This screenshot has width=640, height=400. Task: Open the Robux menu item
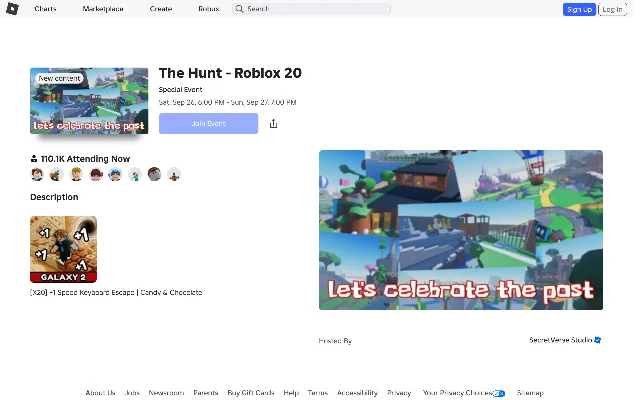click(209, 9)
